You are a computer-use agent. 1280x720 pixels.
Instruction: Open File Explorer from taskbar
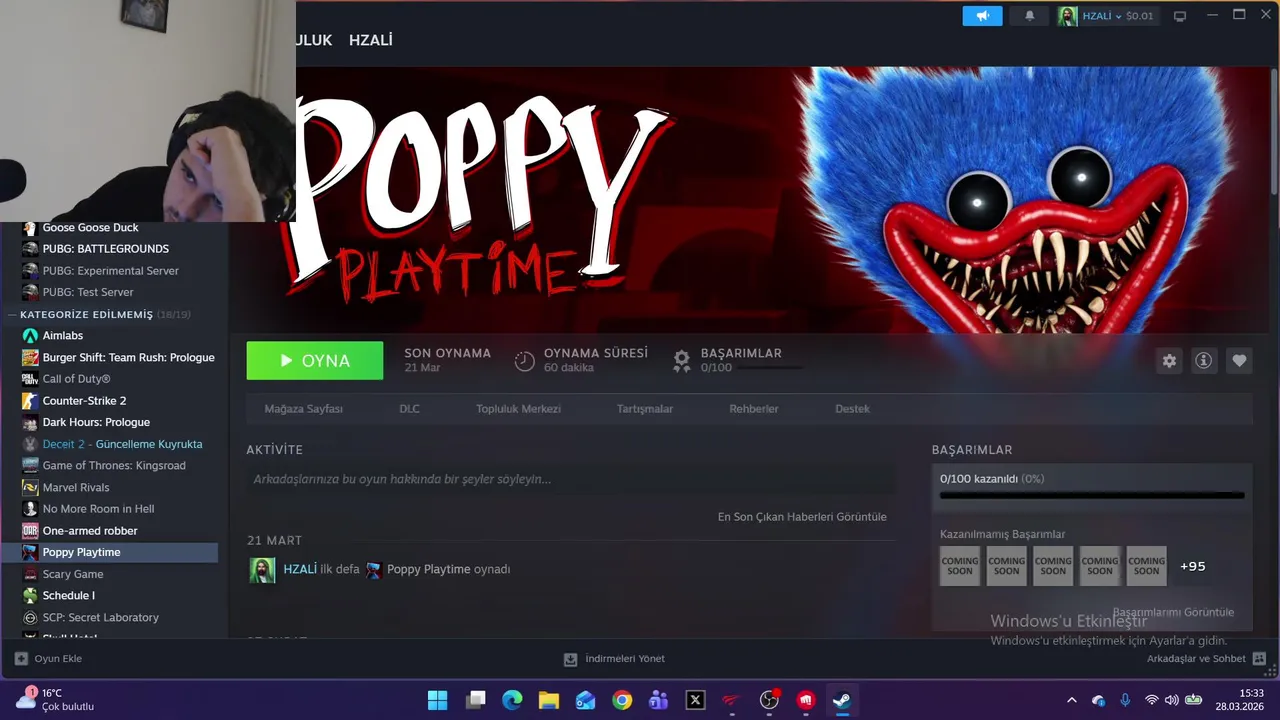549,700
